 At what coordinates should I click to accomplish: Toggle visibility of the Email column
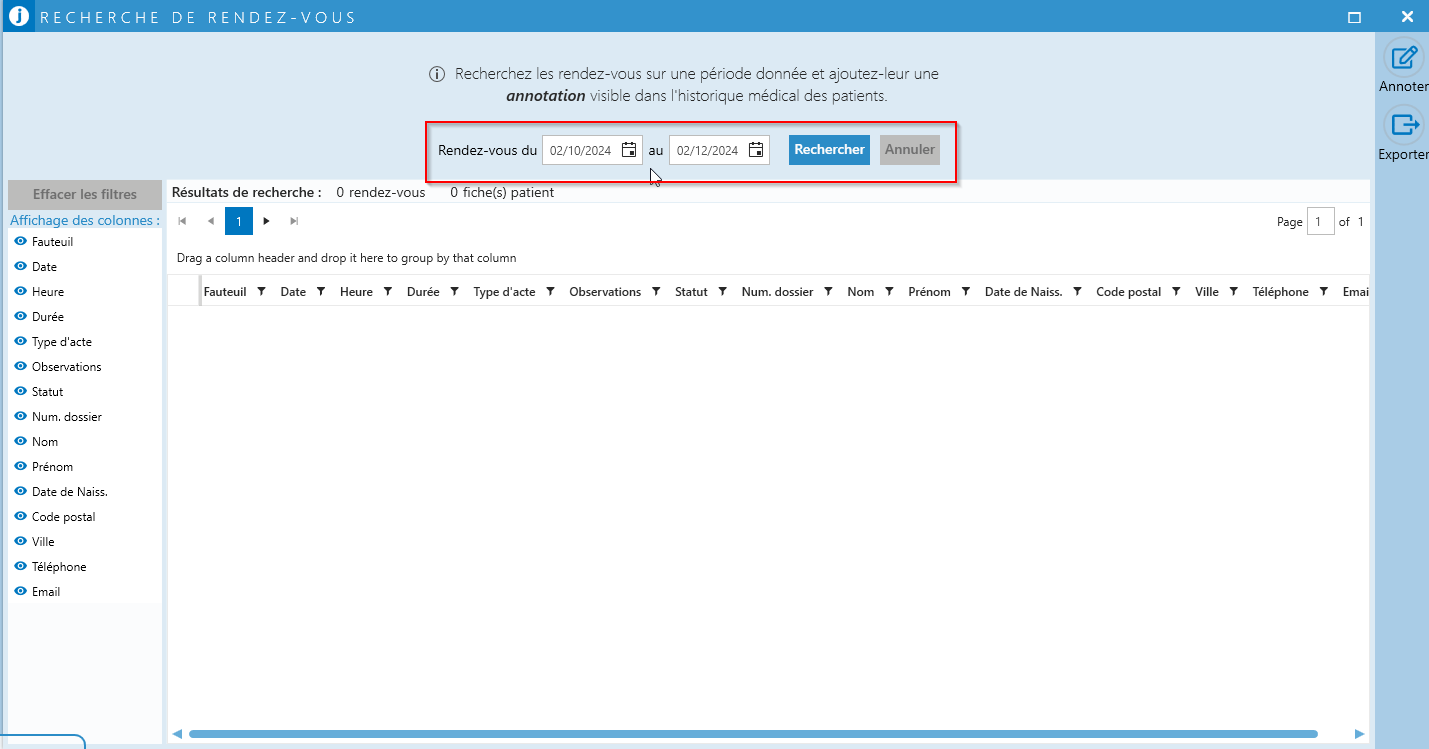click(21, 591)
